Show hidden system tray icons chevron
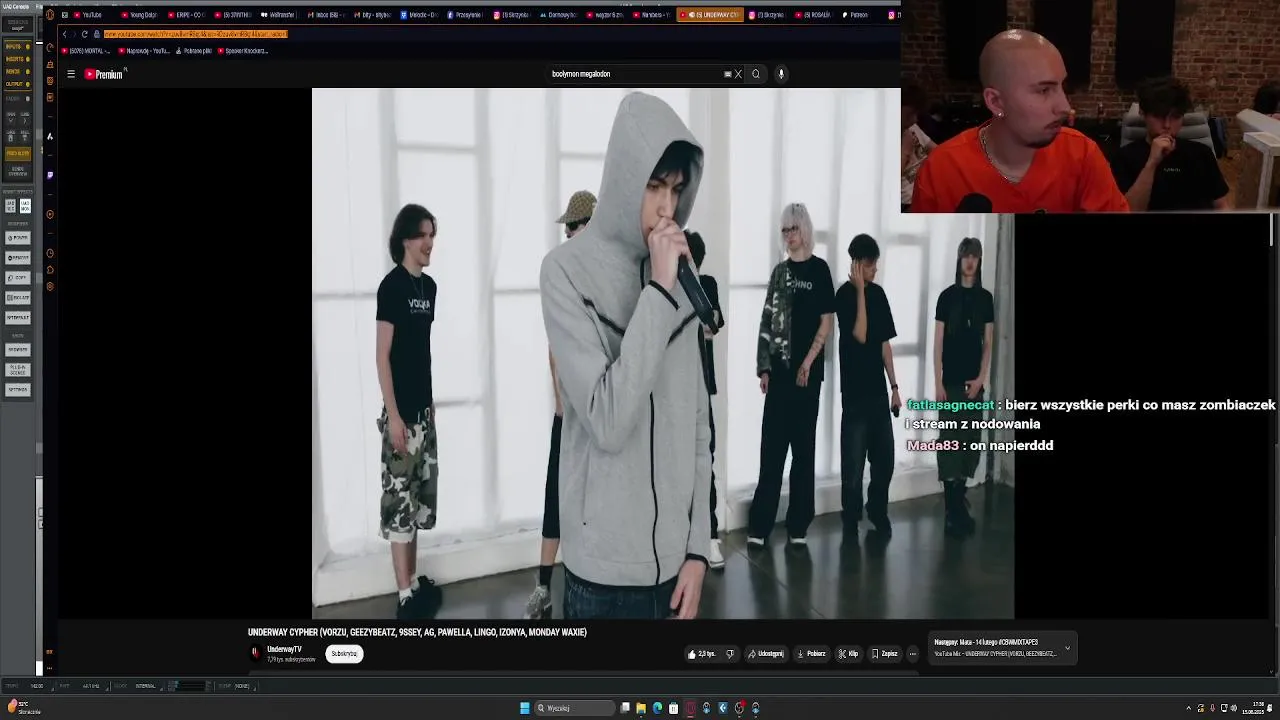The image size is (1280, 720). [1187, 708]
